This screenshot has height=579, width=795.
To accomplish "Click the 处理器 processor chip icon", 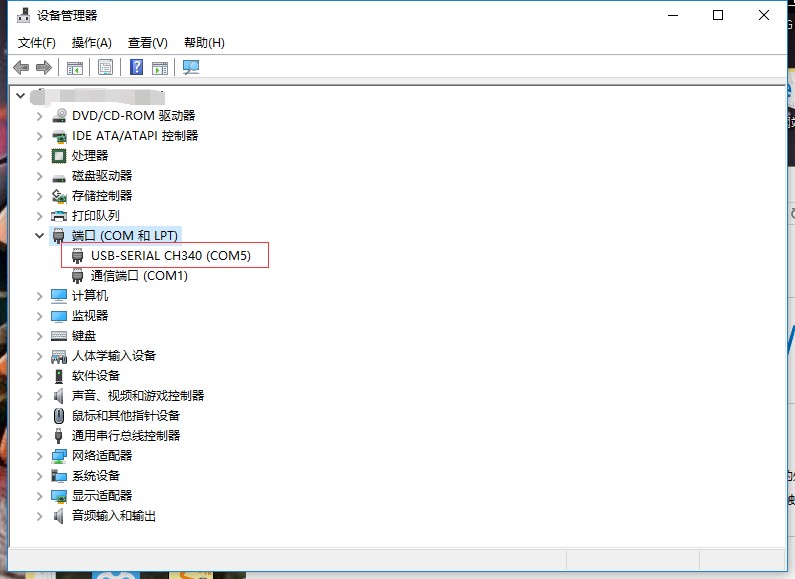I will tap(59, 156).
